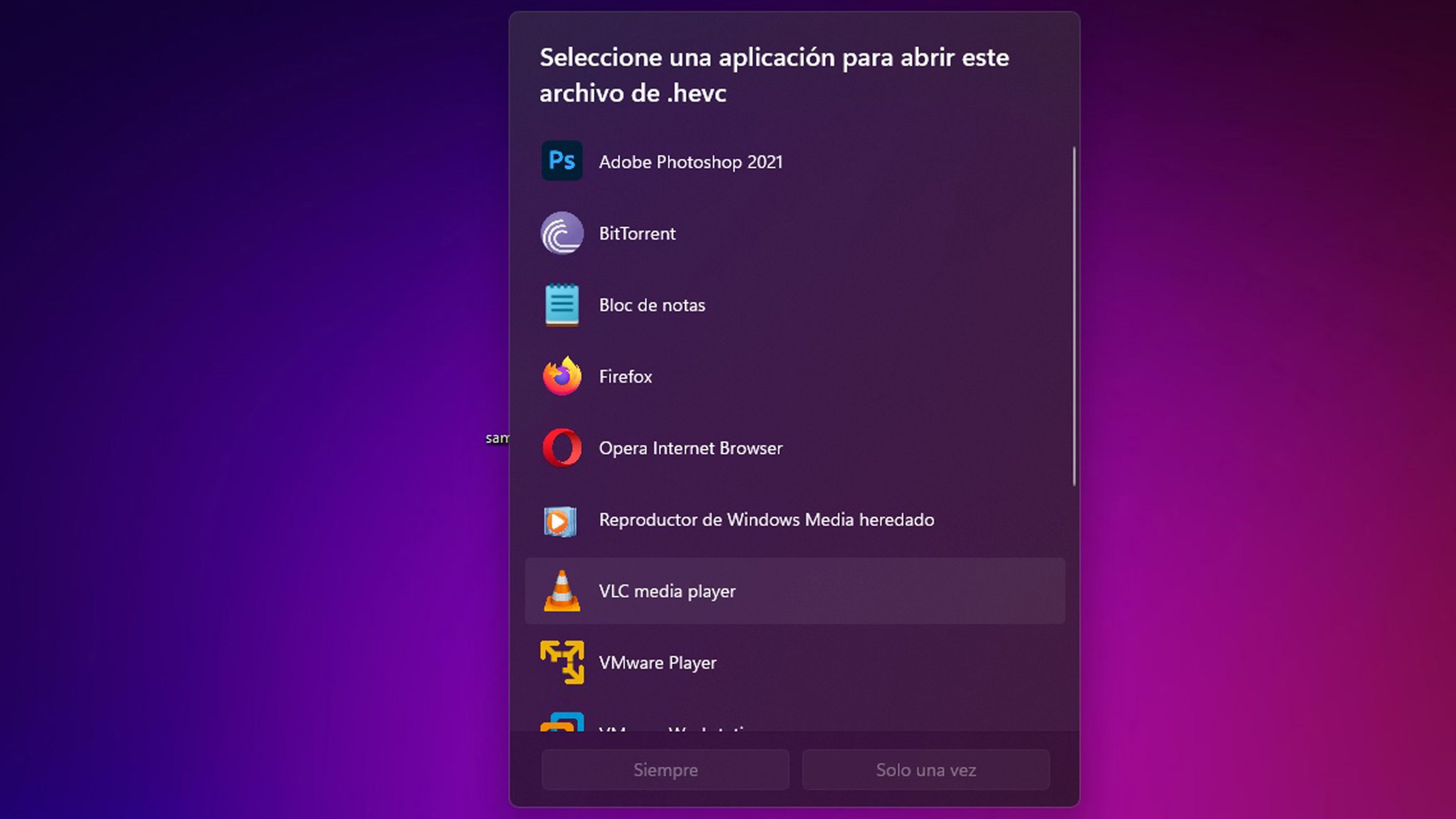This screenshot has width=1456, height=819.
Task: Click the VLC traffic cone icon
Action: pyautogui.click(x=562, y=591)
